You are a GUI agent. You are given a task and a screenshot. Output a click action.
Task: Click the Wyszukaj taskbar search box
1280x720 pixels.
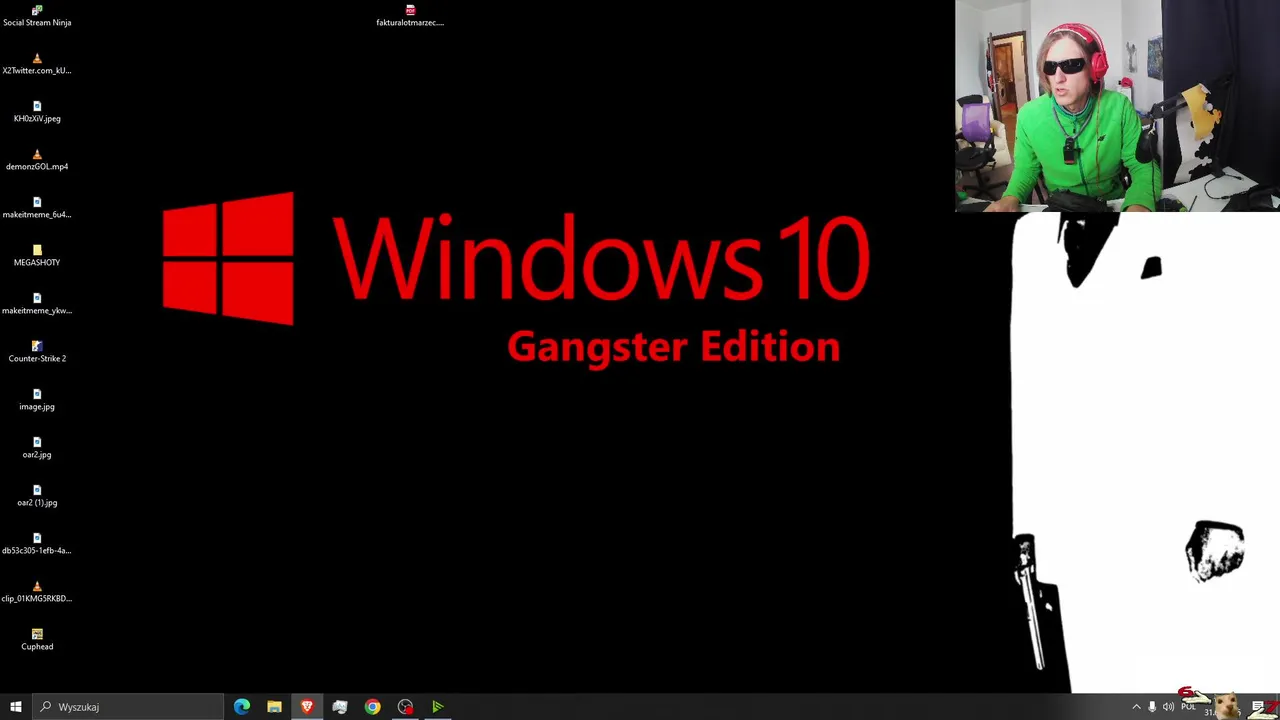pos(128,707)
